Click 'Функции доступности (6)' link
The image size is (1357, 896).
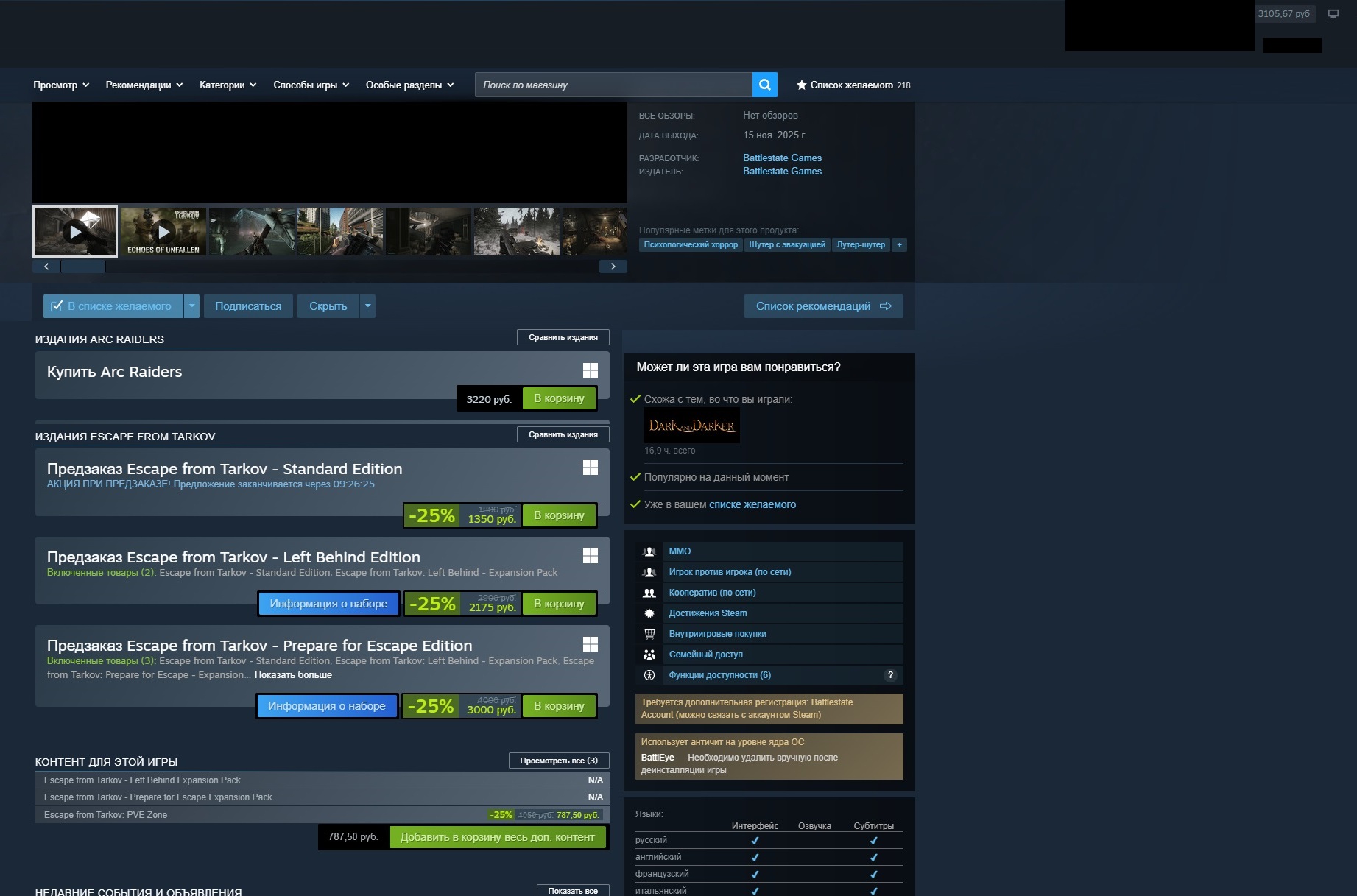pos(720,675)
